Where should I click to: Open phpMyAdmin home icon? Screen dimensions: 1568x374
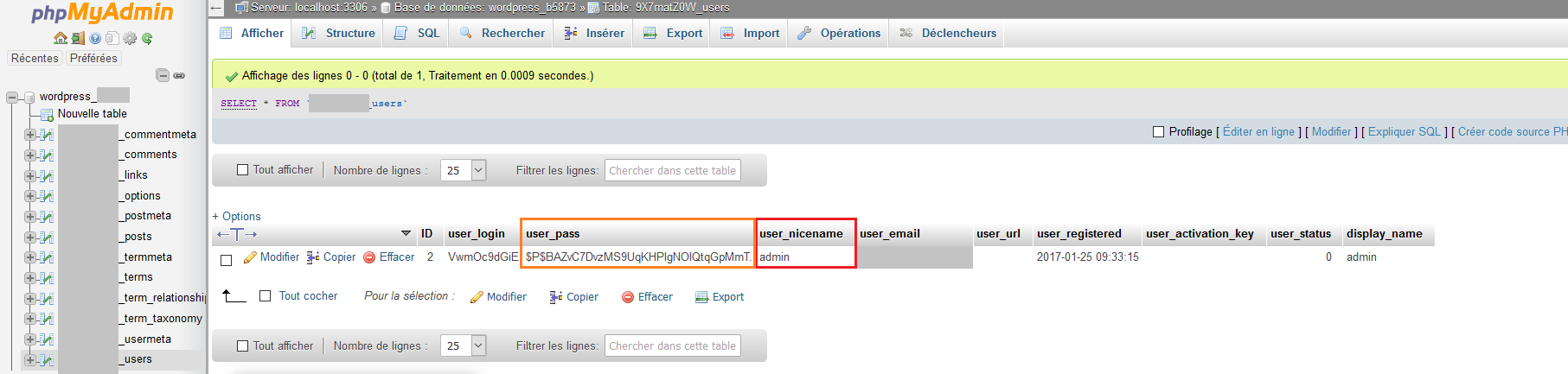point(61,38)
